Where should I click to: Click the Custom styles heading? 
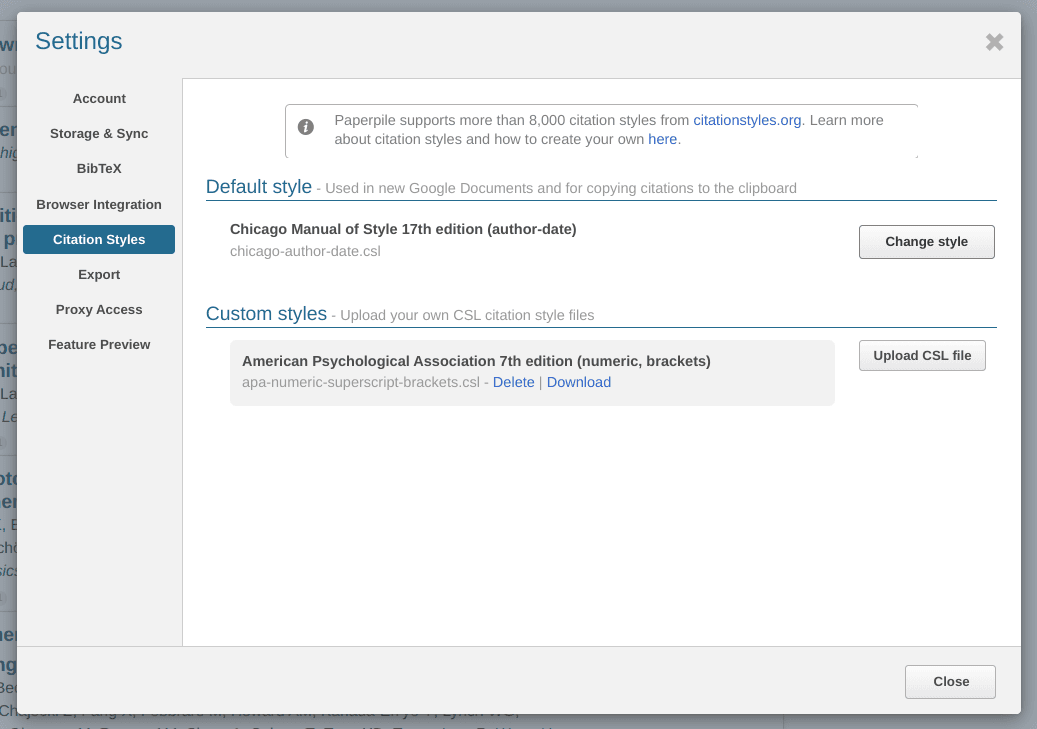267,314
